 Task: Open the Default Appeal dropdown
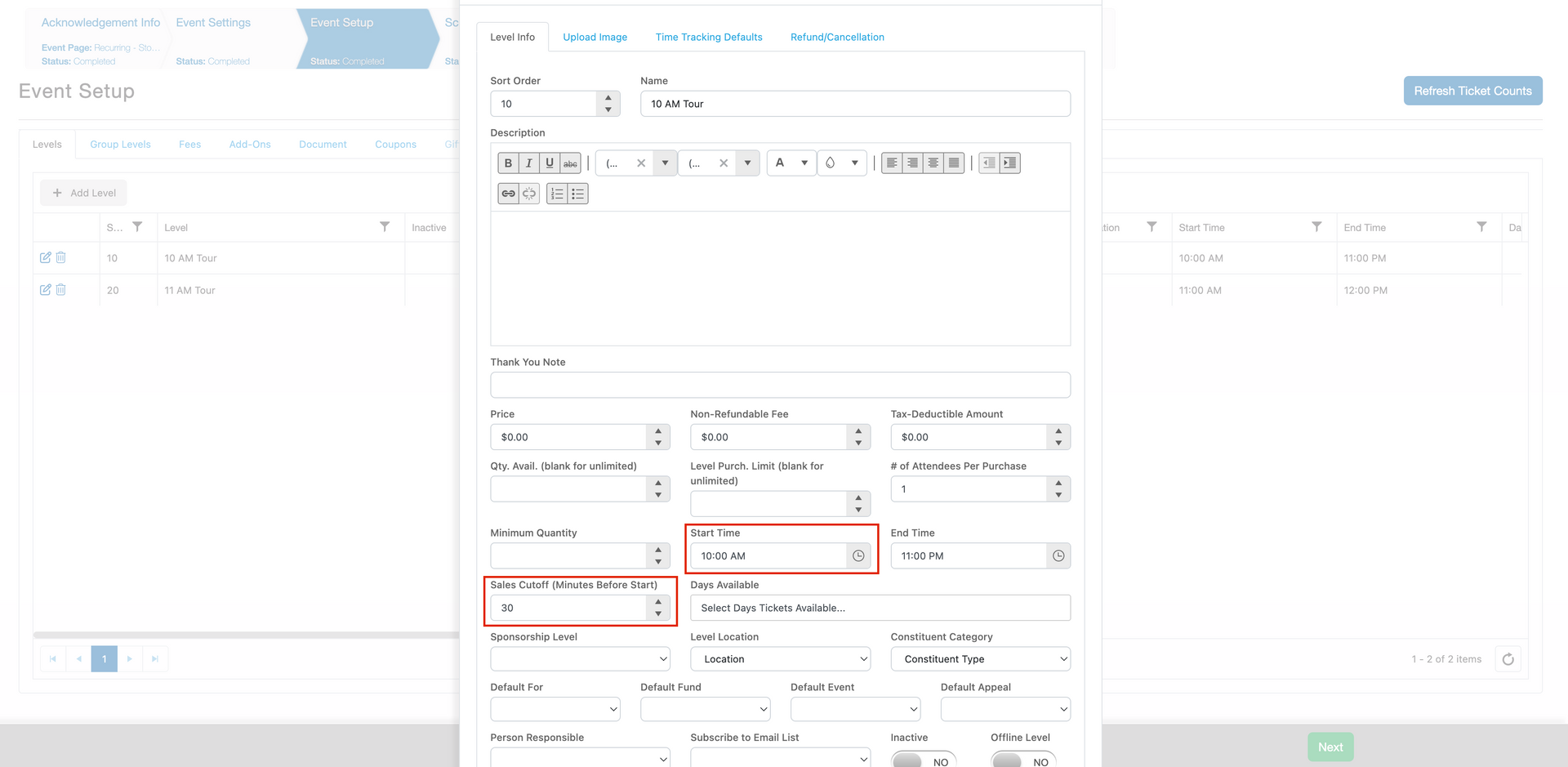coord(1006,710)
